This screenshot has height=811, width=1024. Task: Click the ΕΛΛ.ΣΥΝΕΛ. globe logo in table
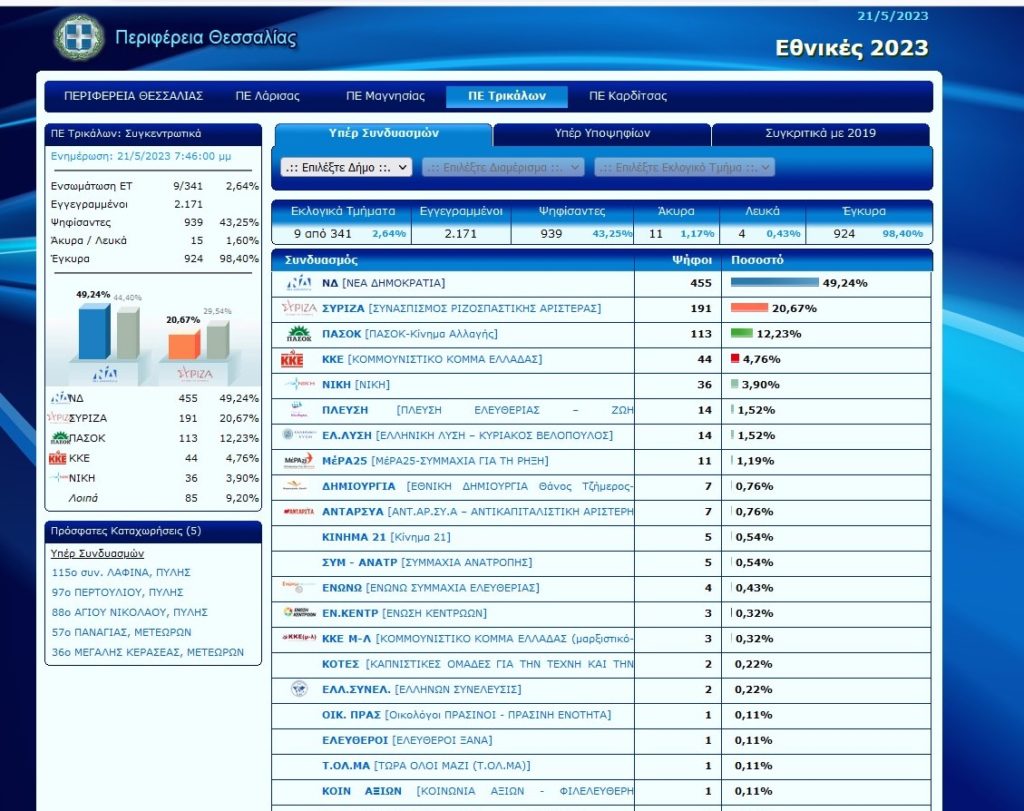(x=299, y=689)
